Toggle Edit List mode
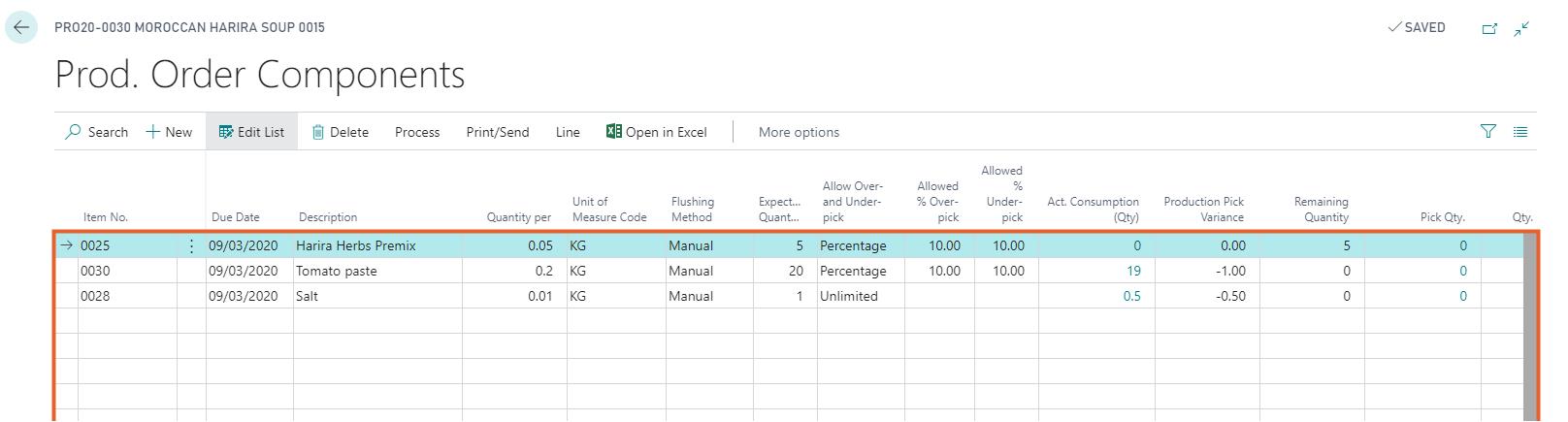The image size is (1568, 422). coord(251,132)
